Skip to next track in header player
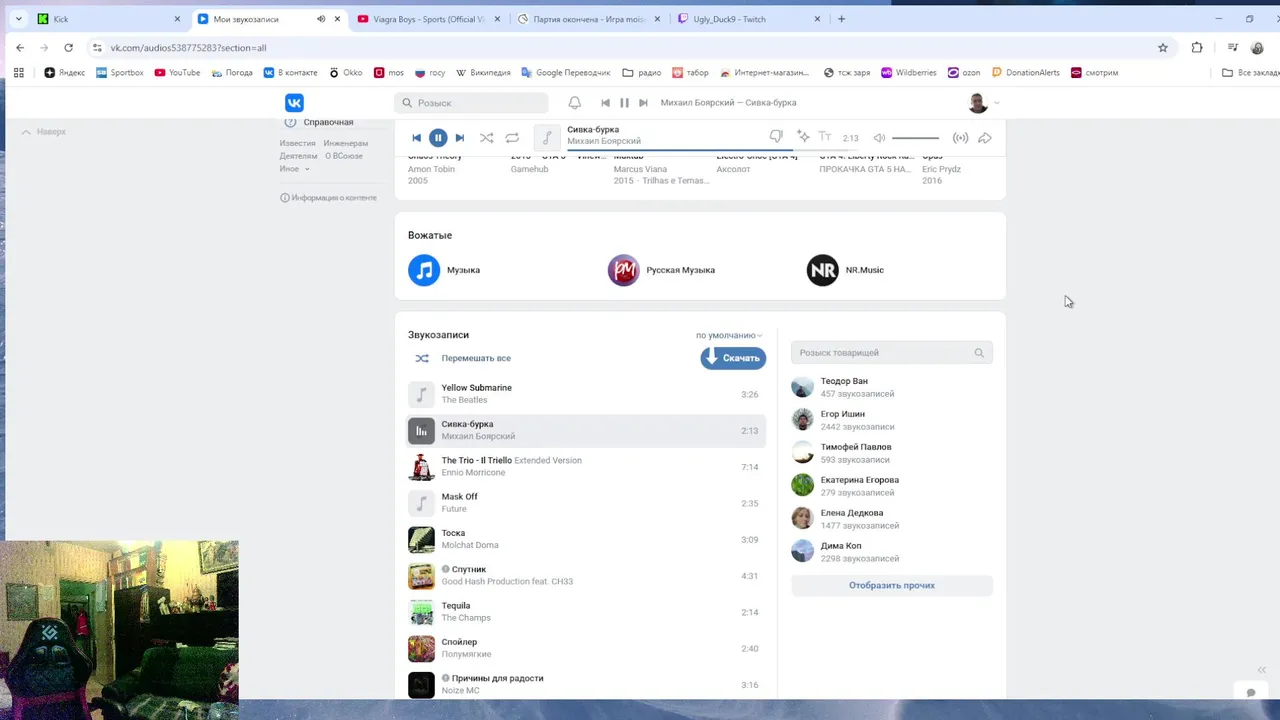 pos(643,103)
